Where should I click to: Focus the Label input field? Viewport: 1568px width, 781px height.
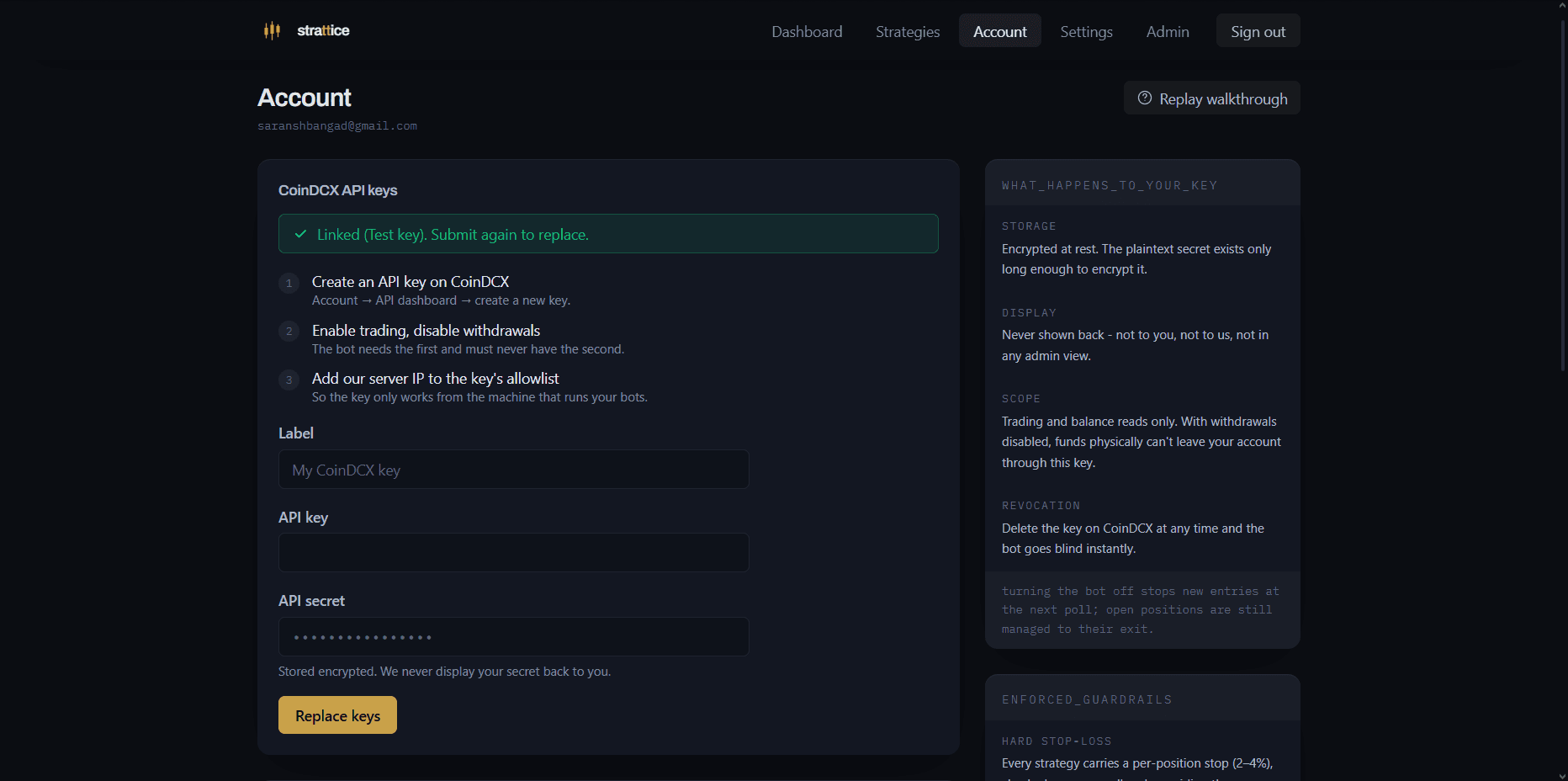coord(514,470)
